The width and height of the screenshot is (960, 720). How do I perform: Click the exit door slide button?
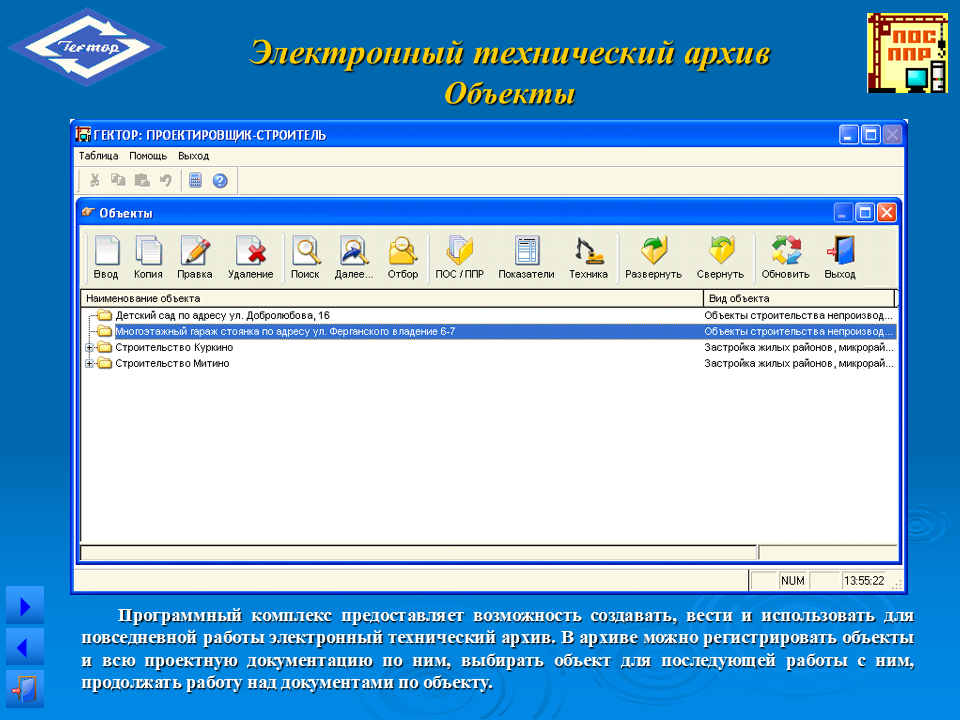(25, 689)
